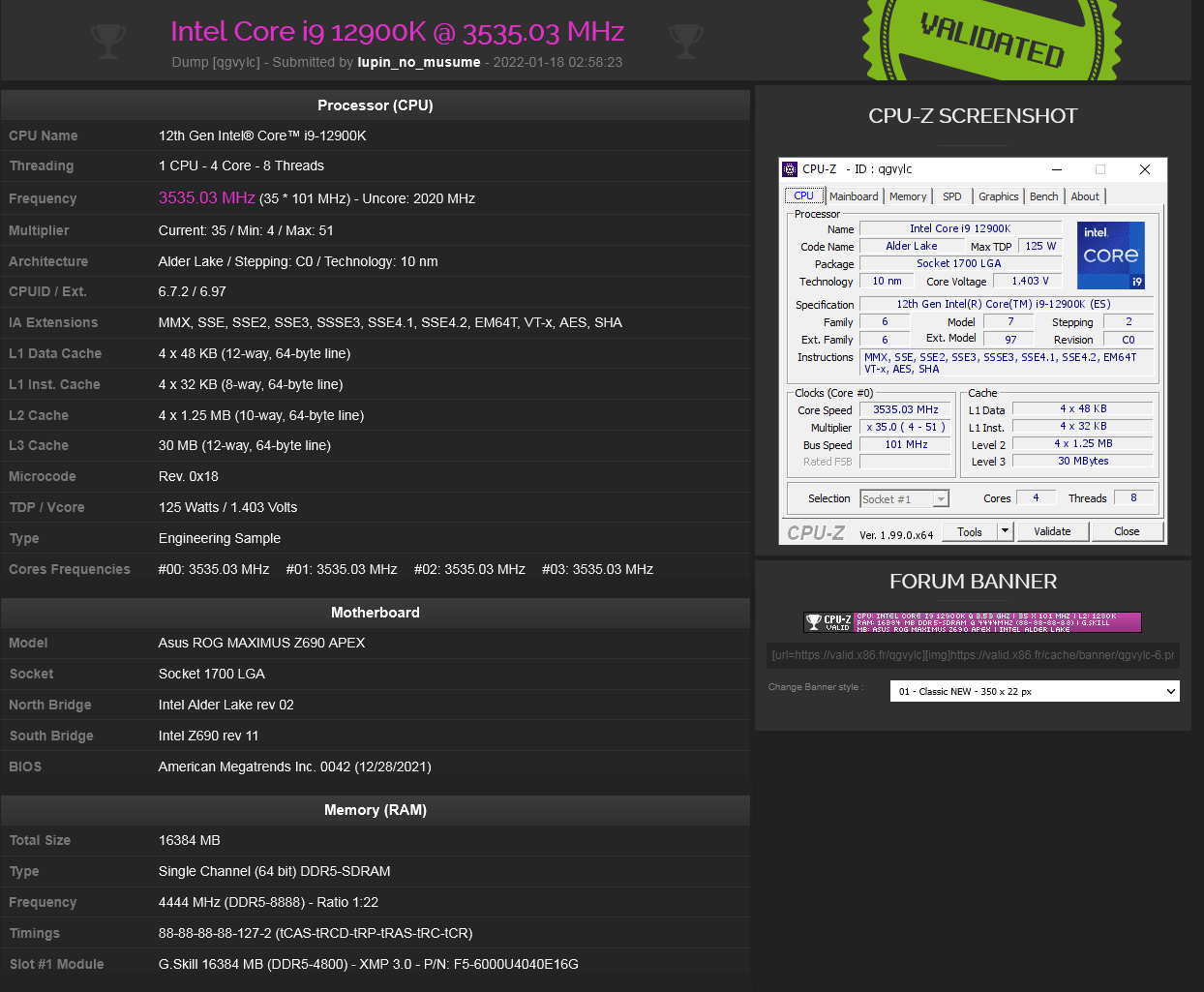Click the Multiplier value Current: 35
The image size is (1204, 992).
tap(246, 230)
